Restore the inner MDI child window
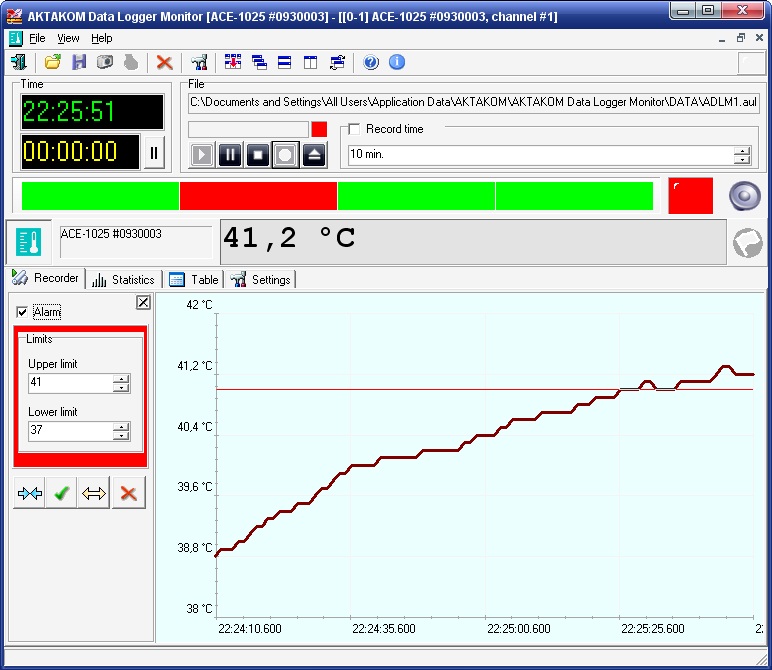Screen dimensions: 772x670 tap(740, 38)
